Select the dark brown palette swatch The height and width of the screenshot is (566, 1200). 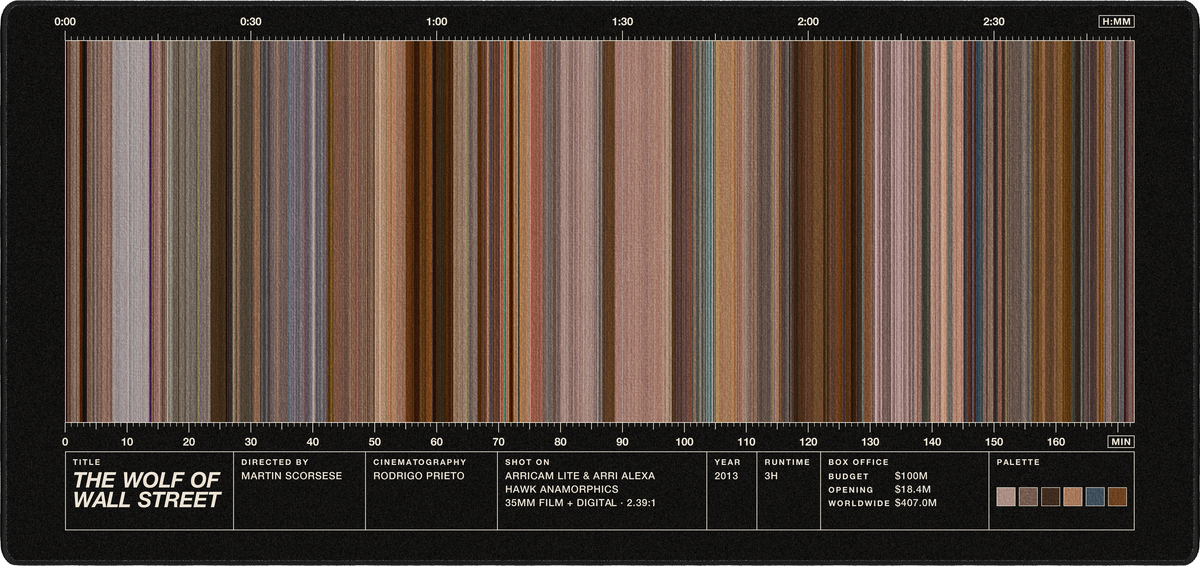[1050, 497]
